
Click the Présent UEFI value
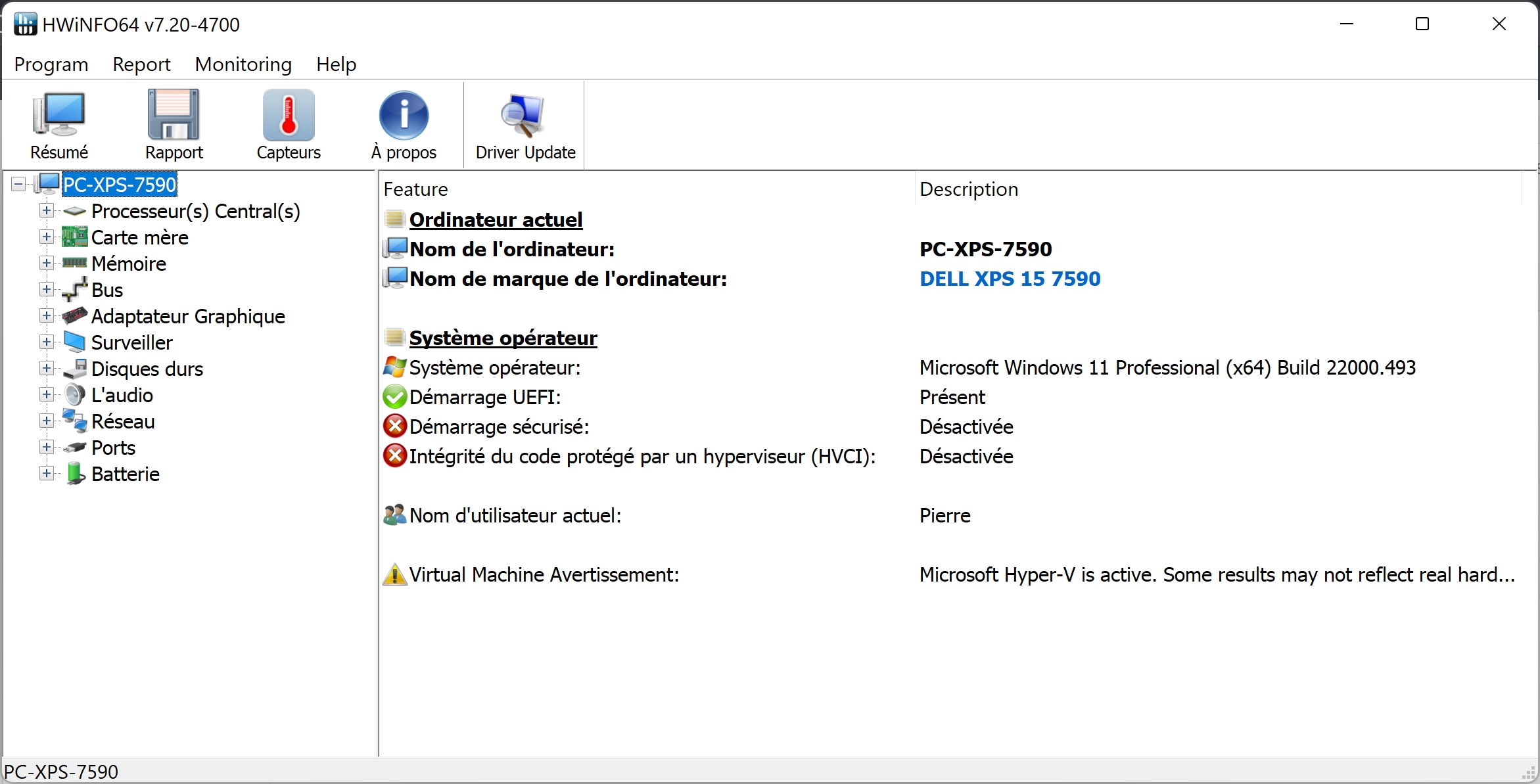[x=952, y=397]
